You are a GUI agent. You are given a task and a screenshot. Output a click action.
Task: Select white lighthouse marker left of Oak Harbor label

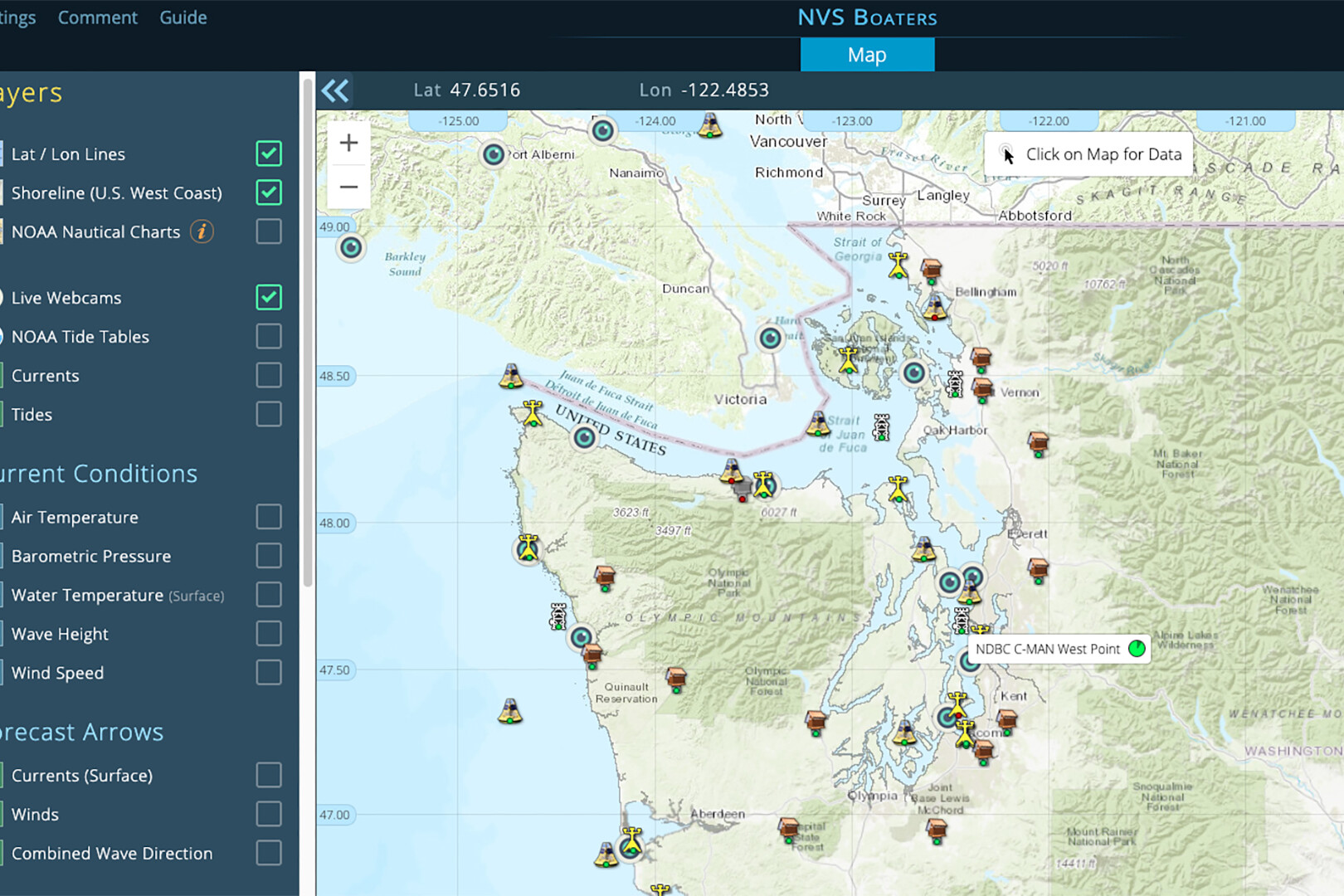tap(881, 427)
